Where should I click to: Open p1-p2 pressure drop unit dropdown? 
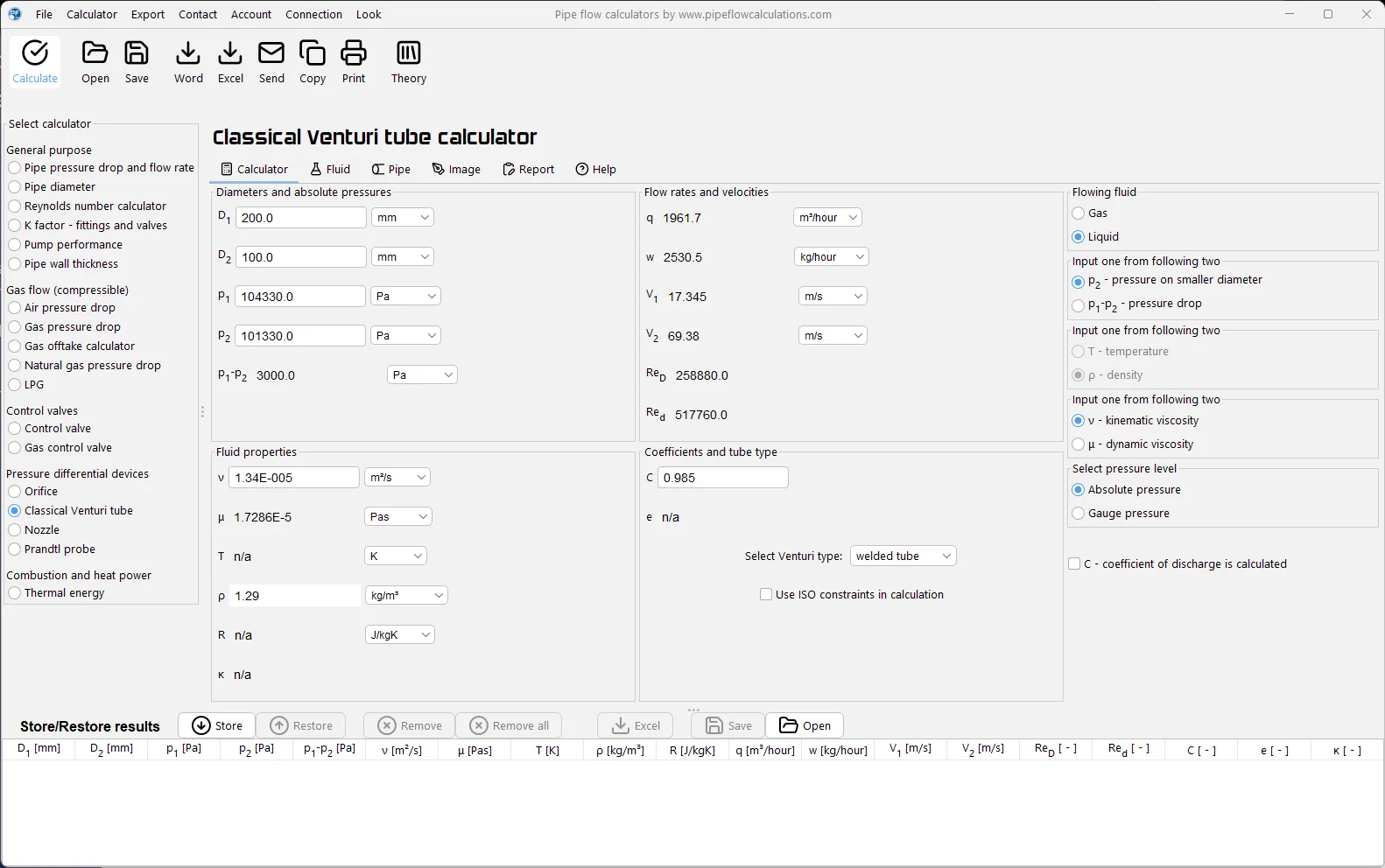point(422,375)
